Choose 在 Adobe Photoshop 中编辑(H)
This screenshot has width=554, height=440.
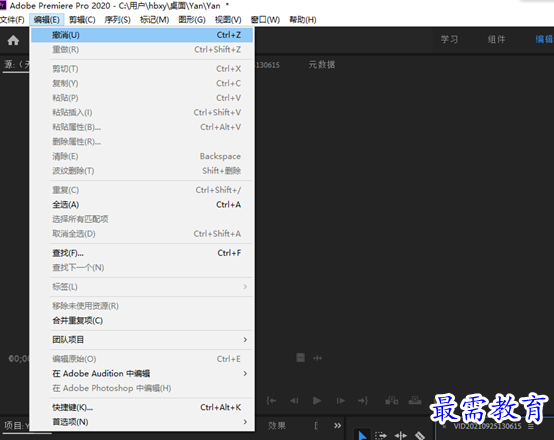tap(142, 388)
